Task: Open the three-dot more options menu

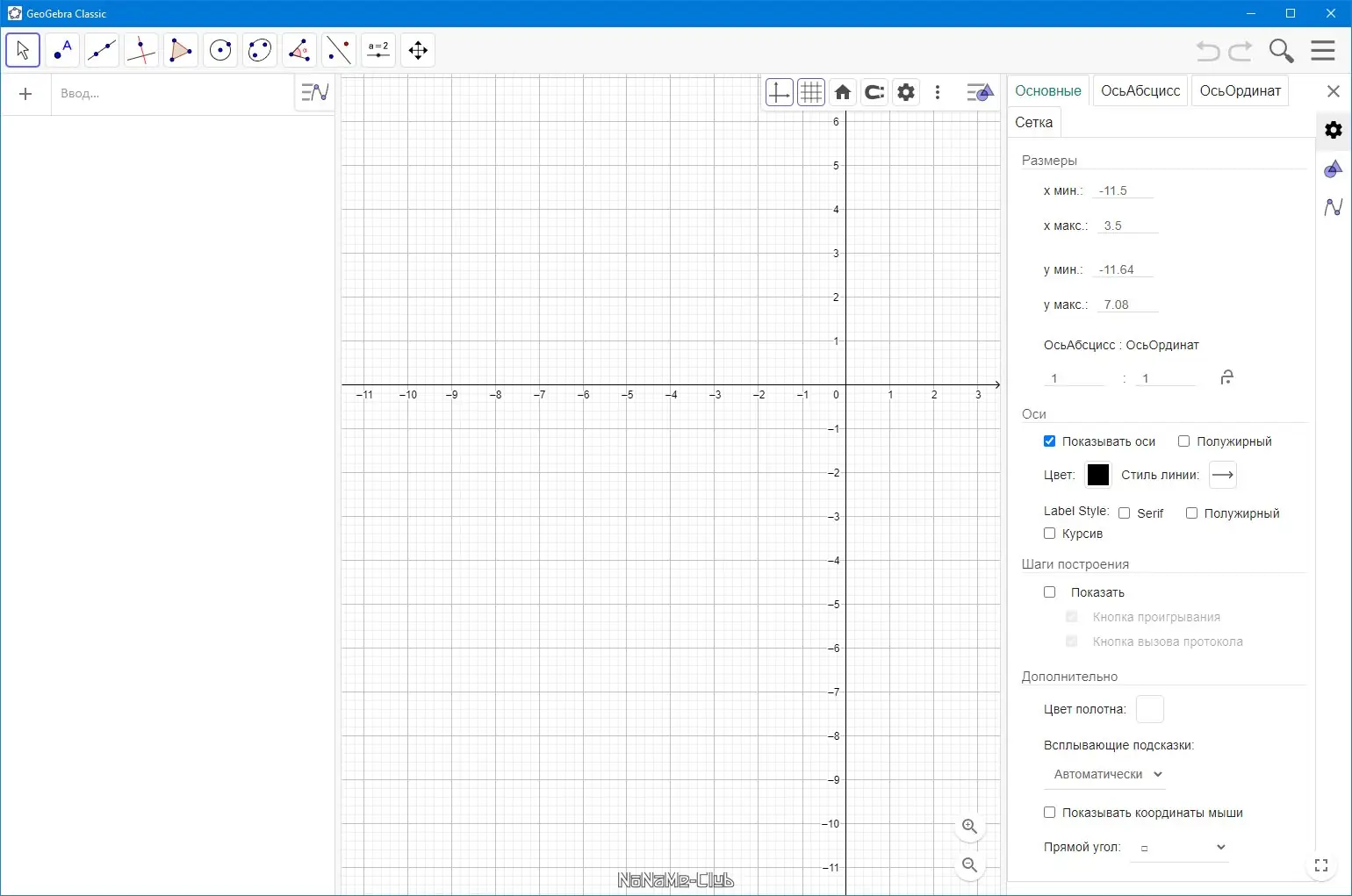Action: click(x=938, y=92)
